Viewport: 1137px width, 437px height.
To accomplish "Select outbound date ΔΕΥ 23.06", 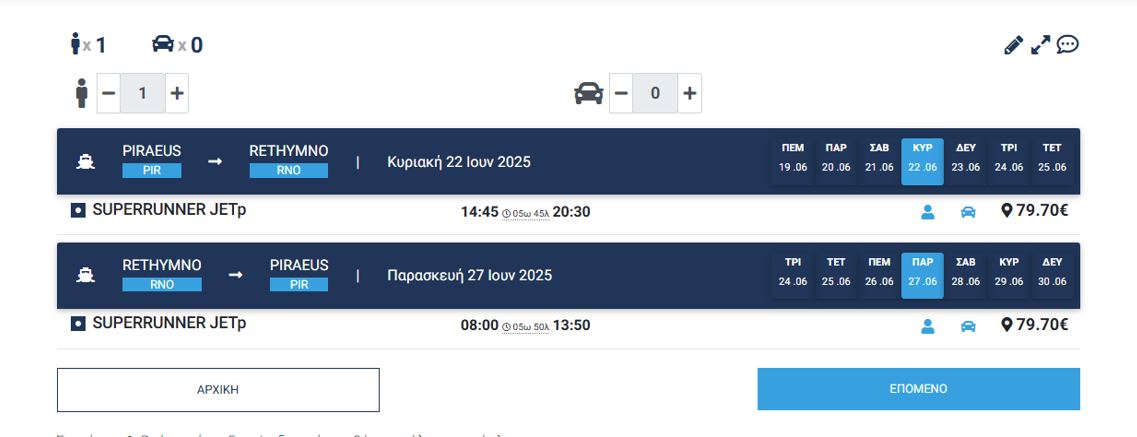I will click(966, 158).
